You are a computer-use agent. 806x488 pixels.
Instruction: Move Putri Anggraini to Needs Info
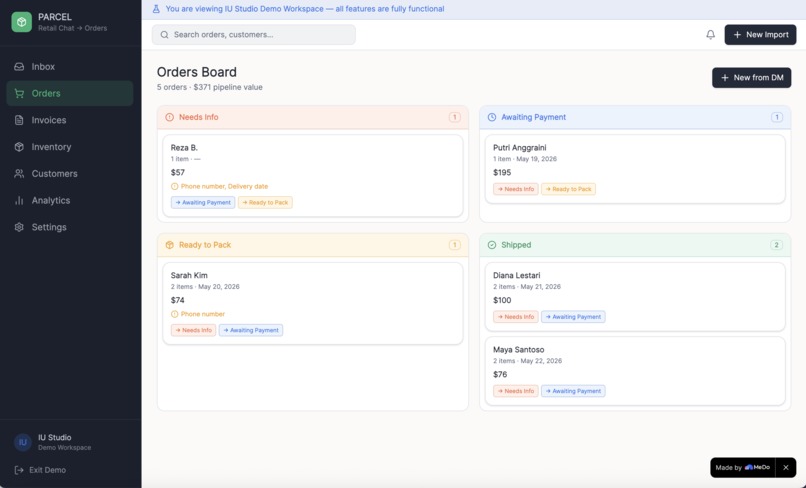[516, 189]
